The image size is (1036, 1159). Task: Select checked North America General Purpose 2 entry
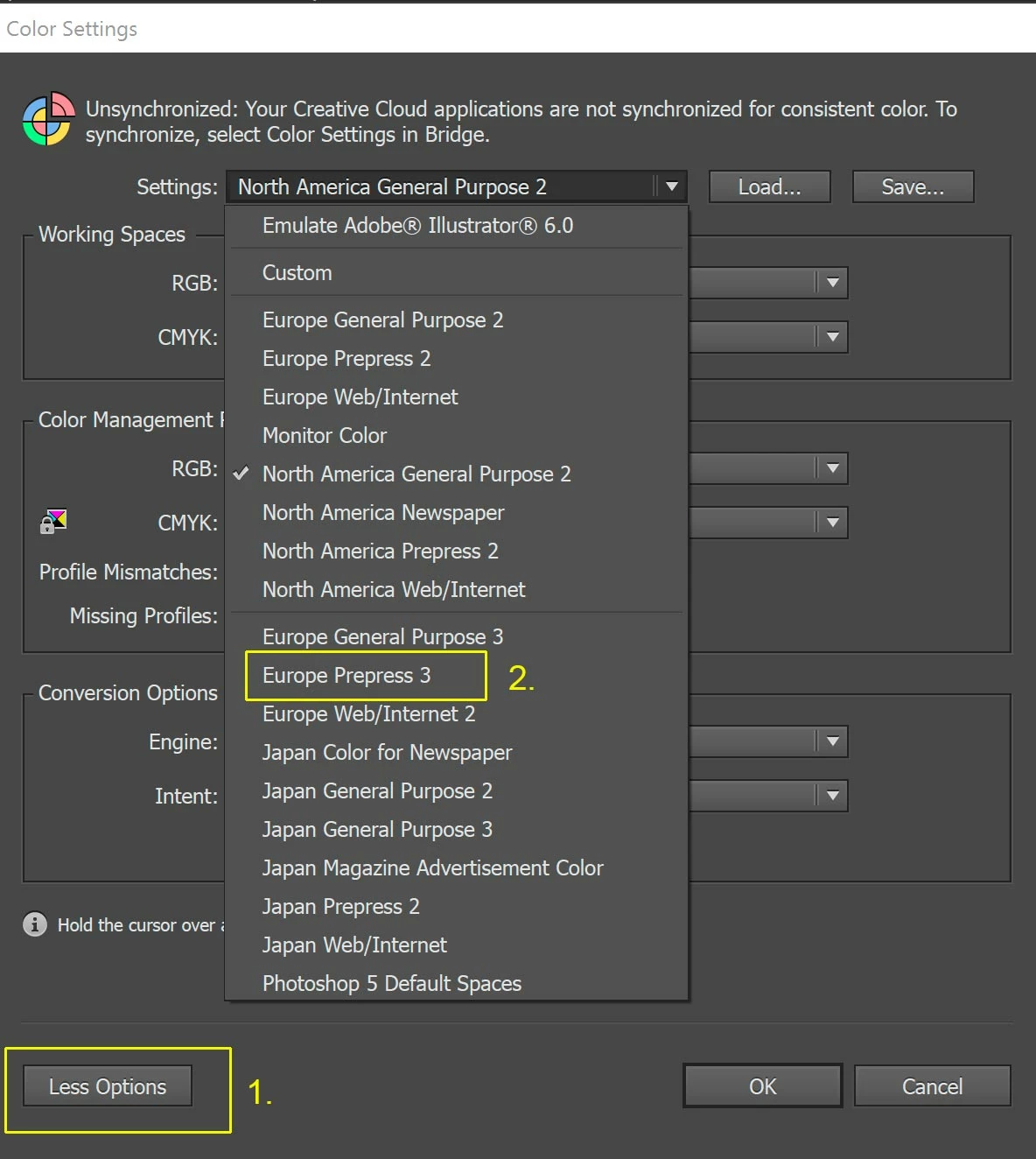(456, 474)
